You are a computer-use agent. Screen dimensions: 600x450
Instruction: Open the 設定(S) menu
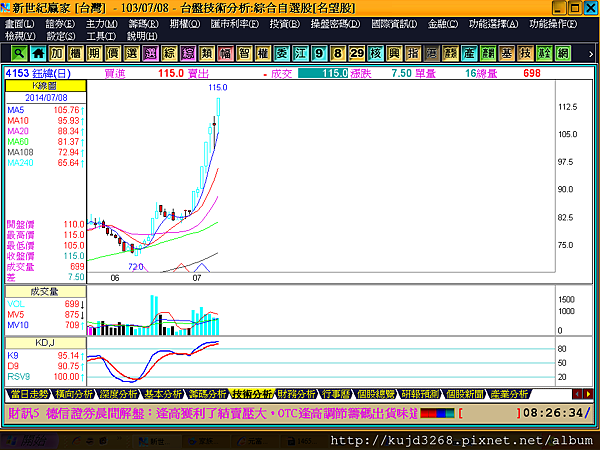(61, 36)
